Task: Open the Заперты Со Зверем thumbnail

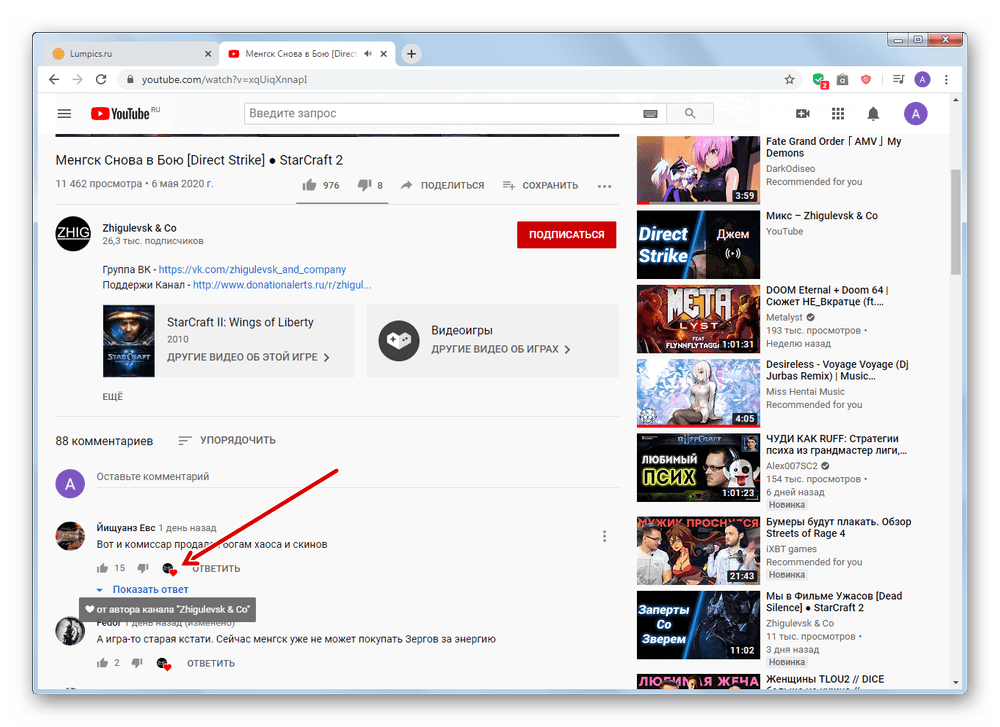Action: 698,625
